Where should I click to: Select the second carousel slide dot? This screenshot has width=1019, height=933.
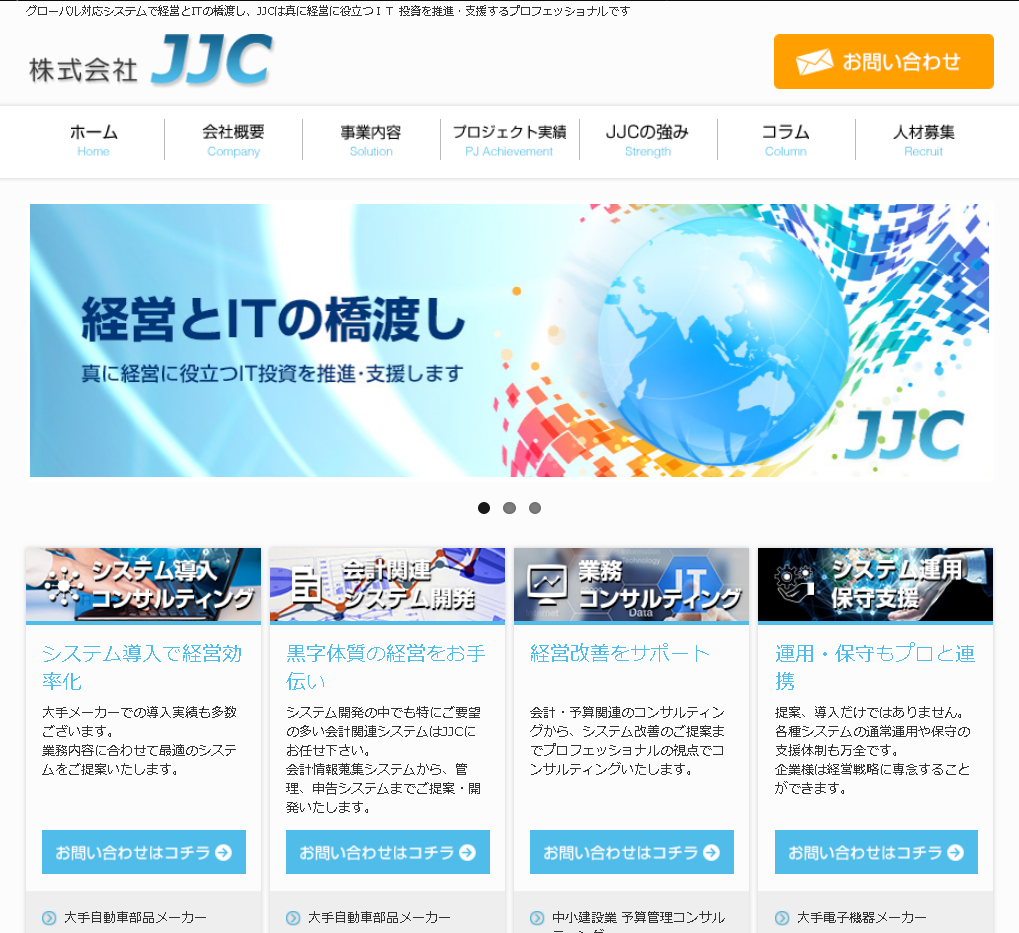[x=509, y=508]
